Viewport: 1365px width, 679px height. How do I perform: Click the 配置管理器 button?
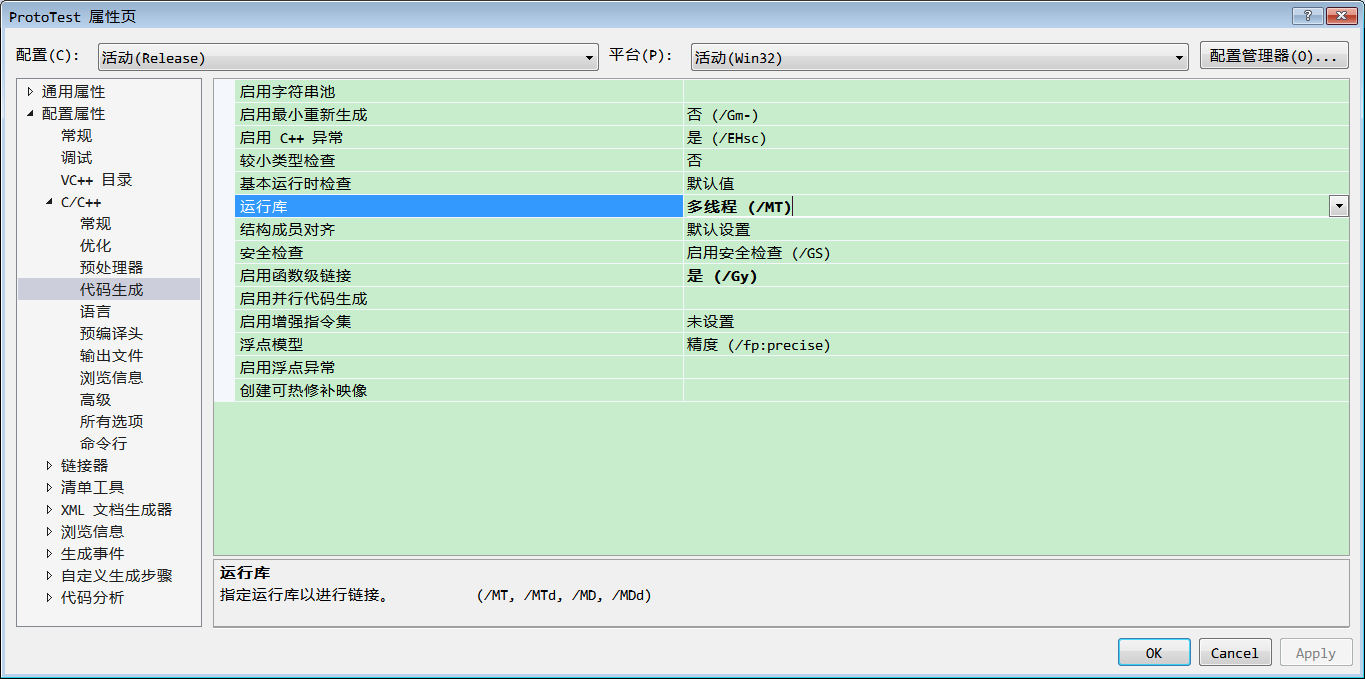tap(1274, 56)
